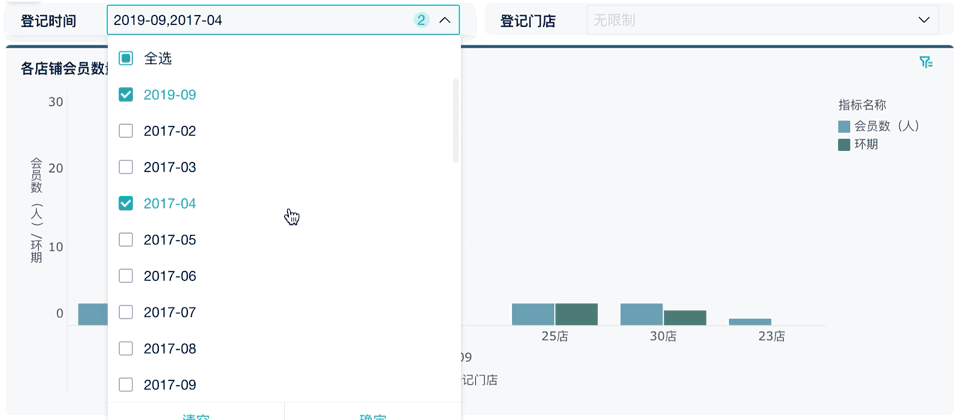
Task: Click the 23店 bar in the chart
Action: point(750,322)
